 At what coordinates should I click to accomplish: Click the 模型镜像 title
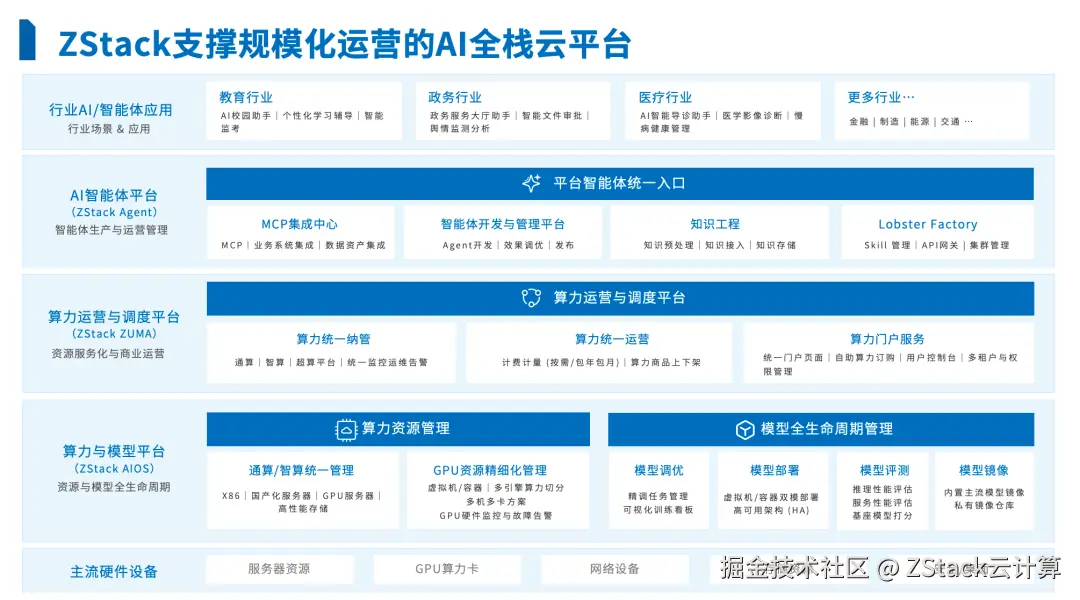pyautogui.click(x=984, y=470)
